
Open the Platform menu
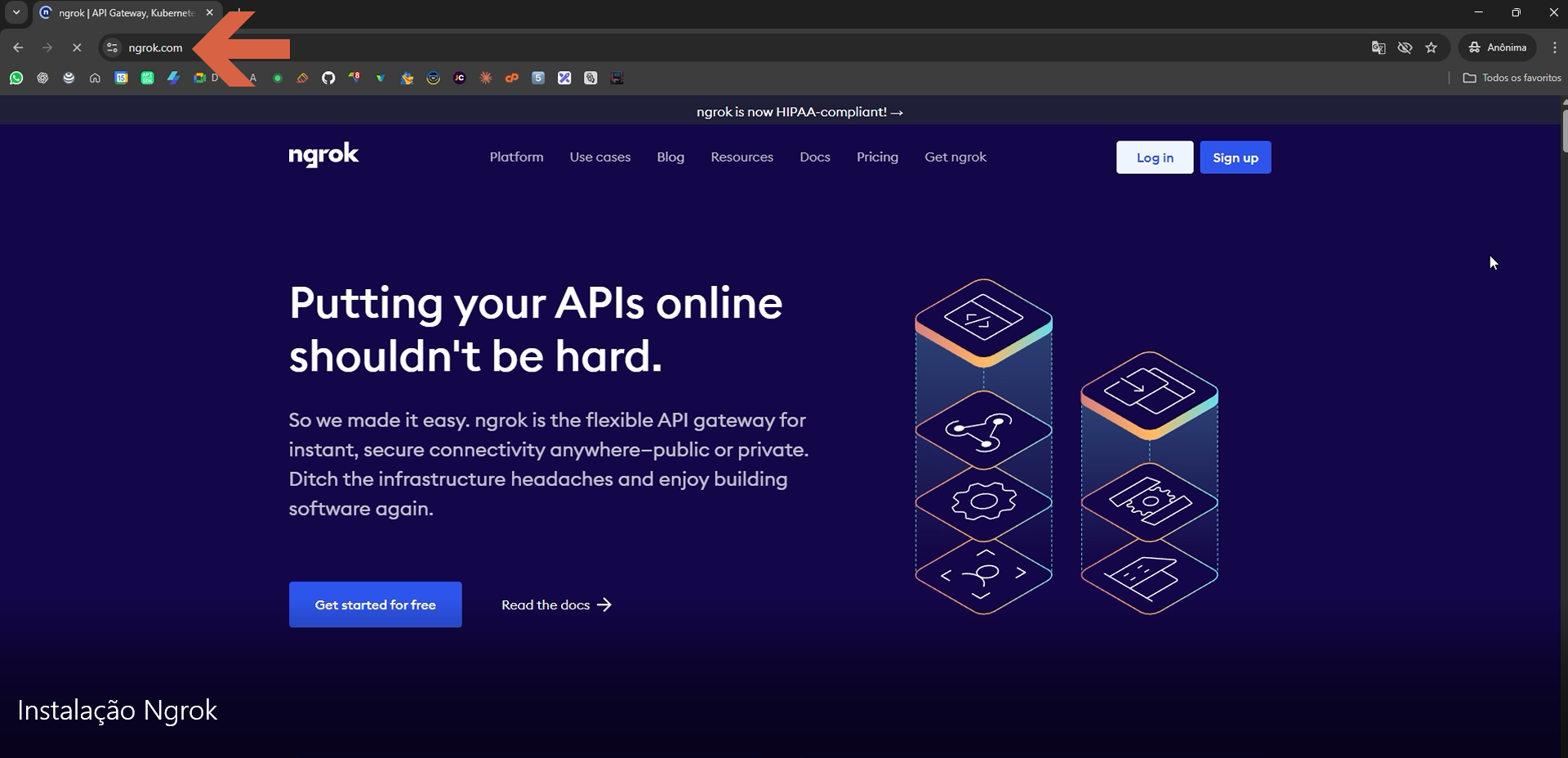coord(516,157)
